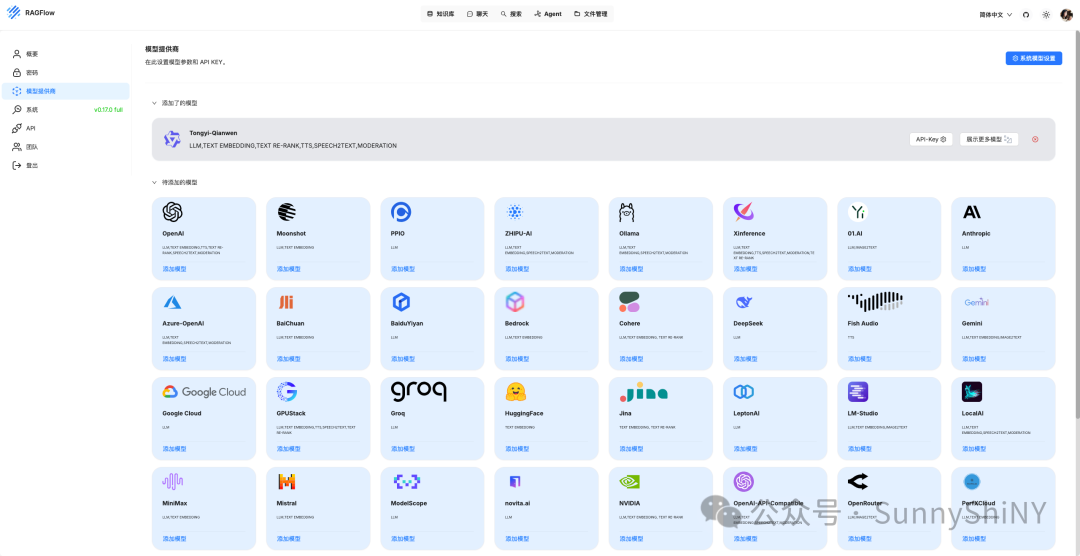The height and width of the screenshot is (556, 1080).
Task: Switch to the 搜索 tab
Action: tap(511, 14)
